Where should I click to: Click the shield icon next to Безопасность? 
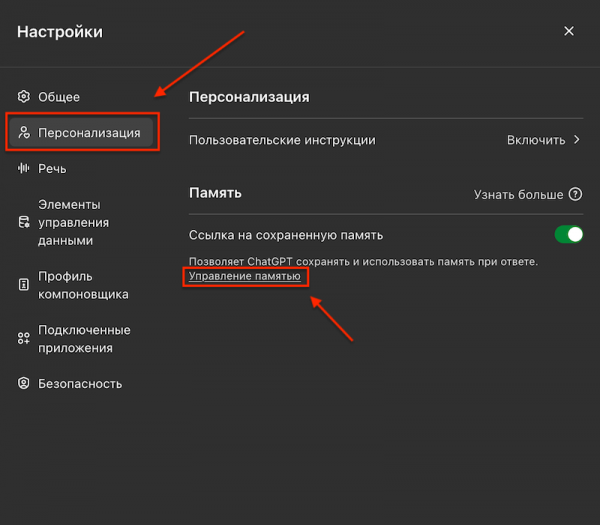click(x=24, y=383)
